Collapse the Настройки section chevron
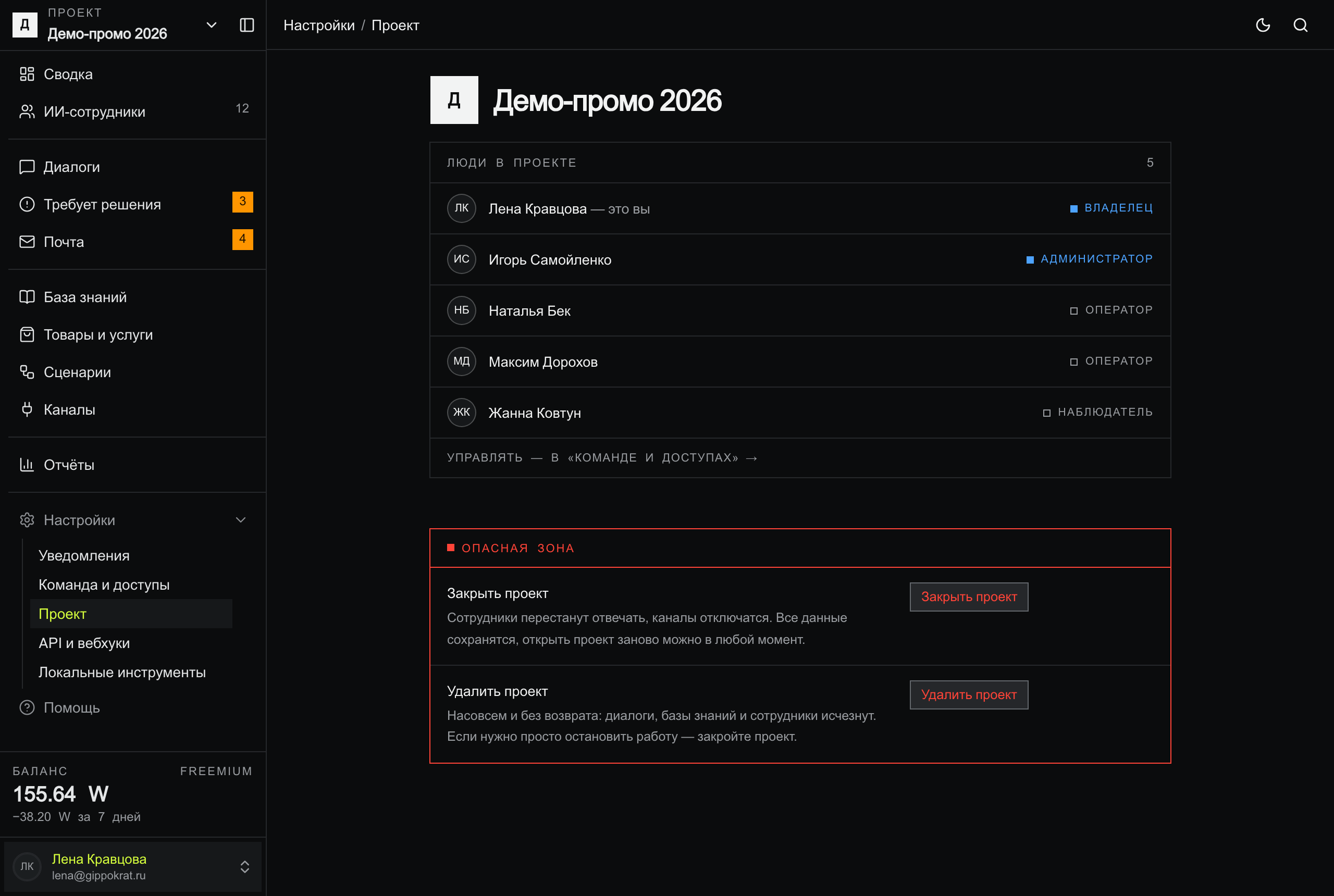This screenshot has height=896, width=1334. point(241,520)
